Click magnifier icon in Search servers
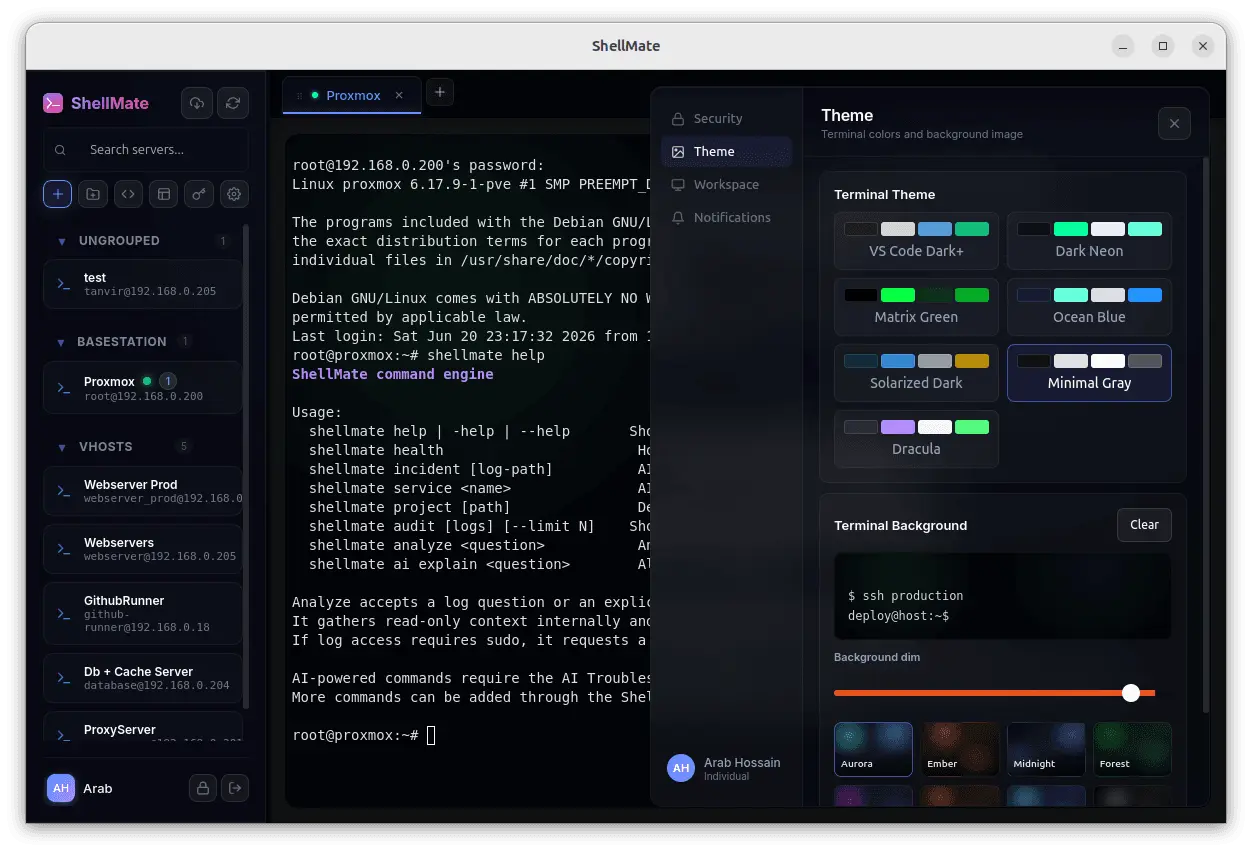1252x852 pixels. tap(61, 150)
